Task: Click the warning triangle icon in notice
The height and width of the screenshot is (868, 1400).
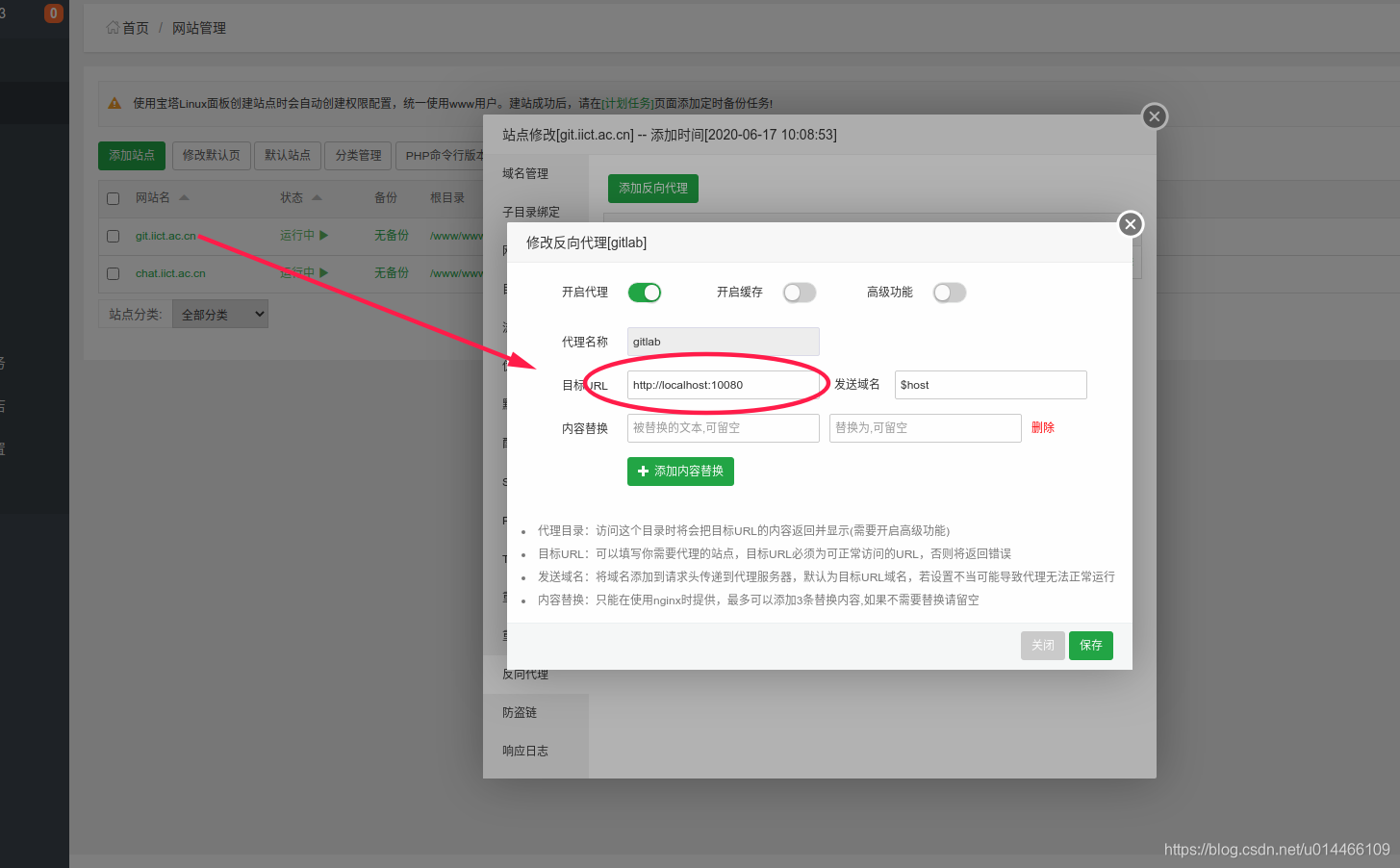Action: [x=115, y=103]
